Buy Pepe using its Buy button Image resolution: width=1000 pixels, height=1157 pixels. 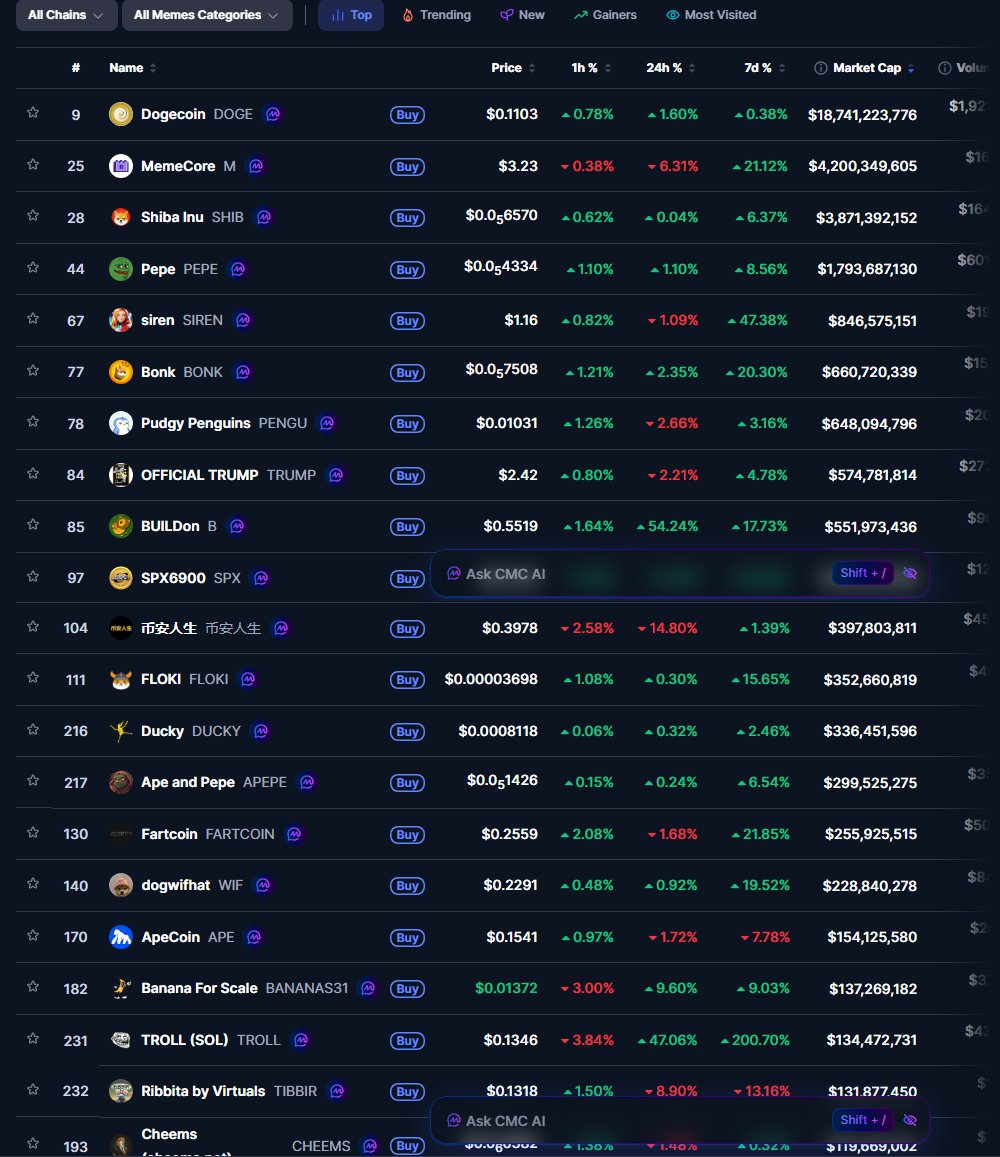tap(407, 269)
